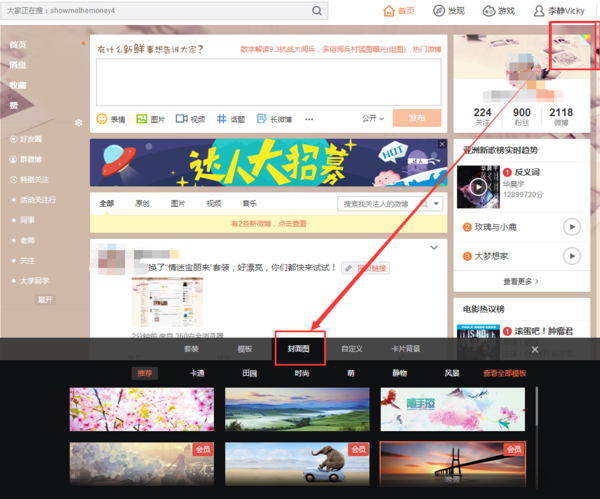Close the skin selection panel
600x499 pixels.
[535, 349]
